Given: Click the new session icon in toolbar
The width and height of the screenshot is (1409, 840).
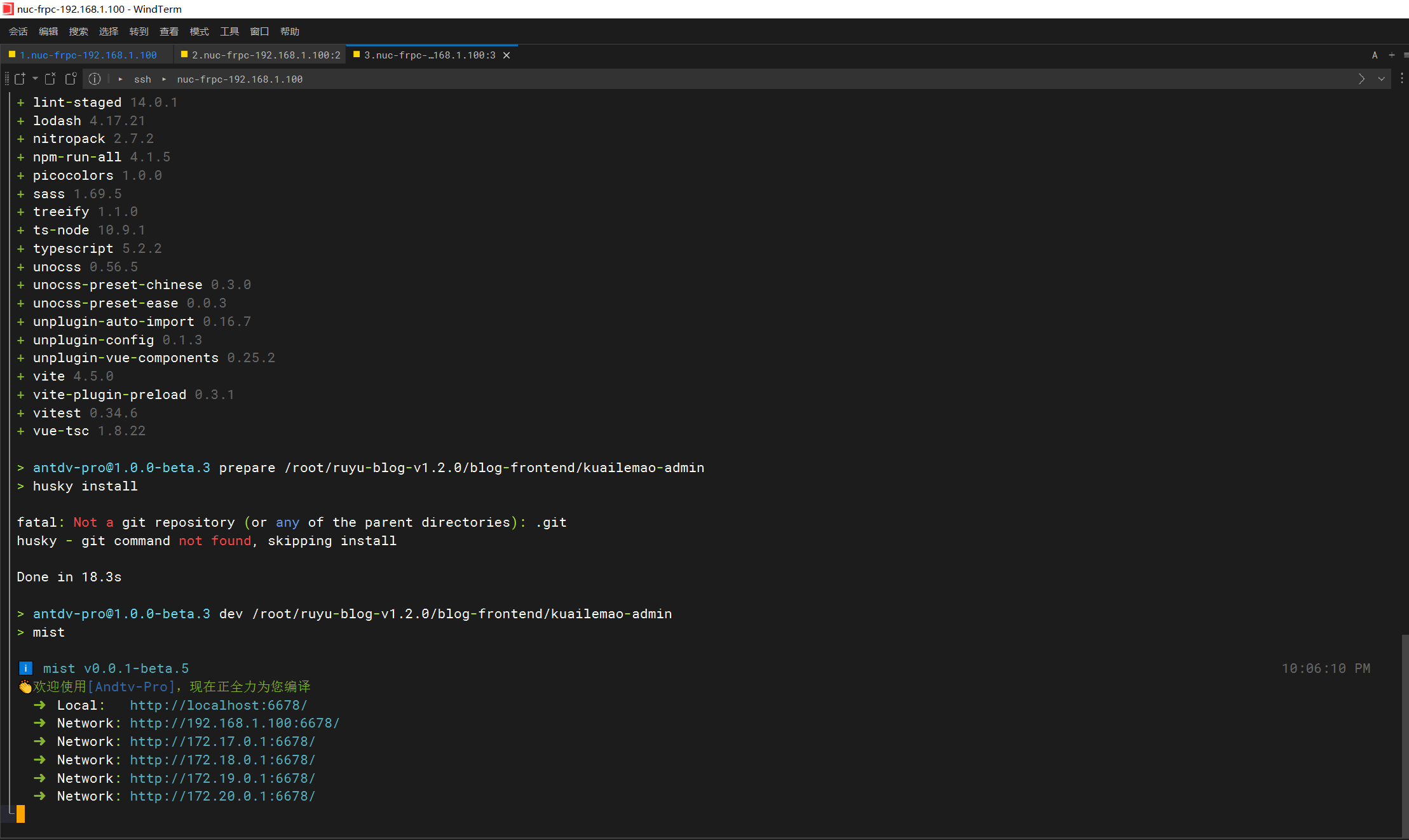Looking at the screenshot, I should pyautogui.click(x=20, y=79).
